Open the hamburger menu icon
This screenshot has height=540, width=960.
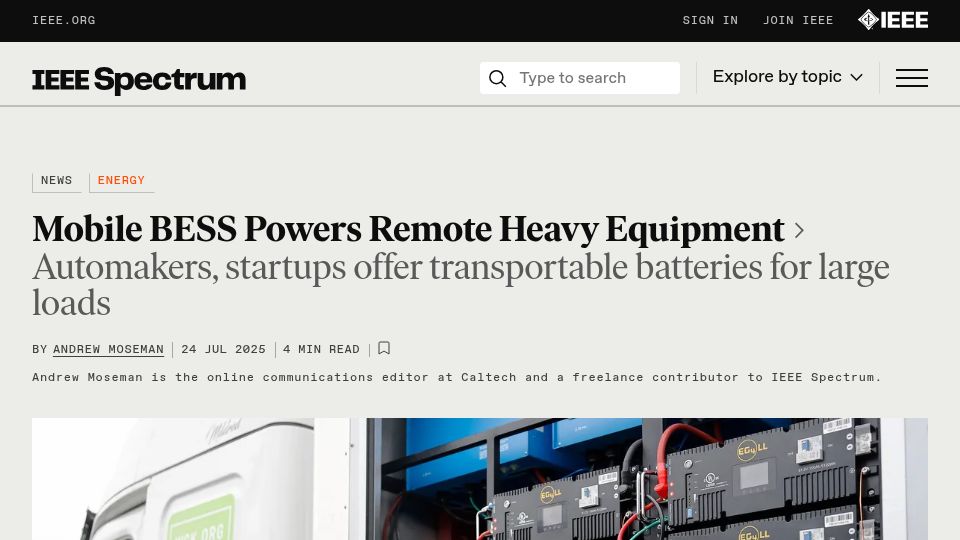[x=912, y=78]
